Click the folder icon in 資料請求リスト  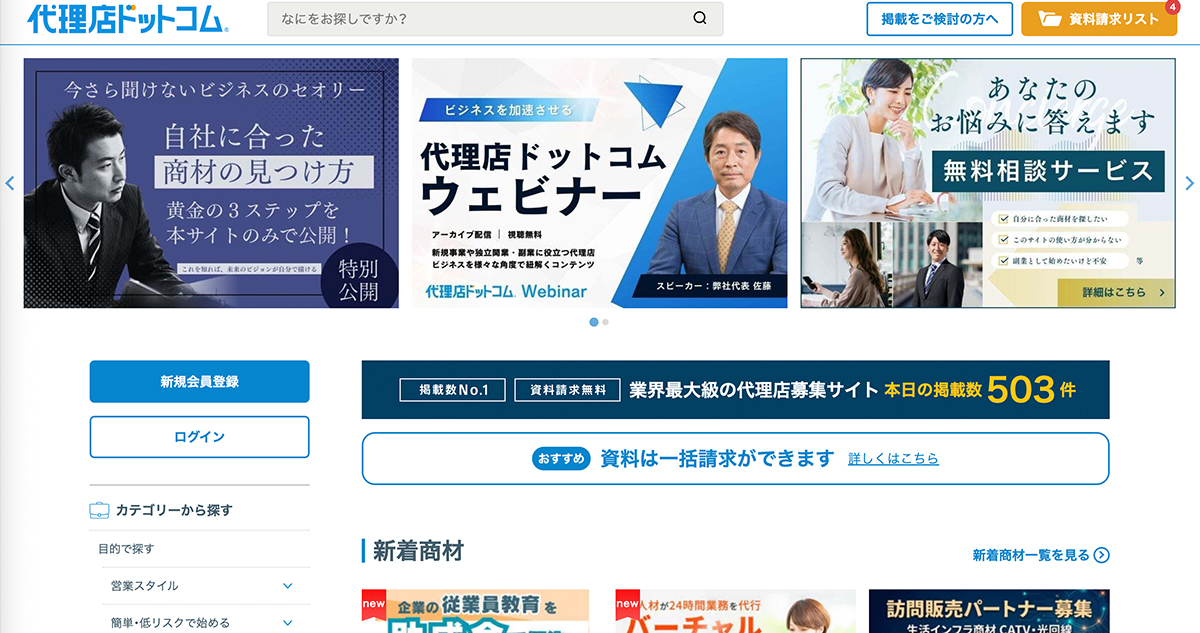(x=1049, y=19)
